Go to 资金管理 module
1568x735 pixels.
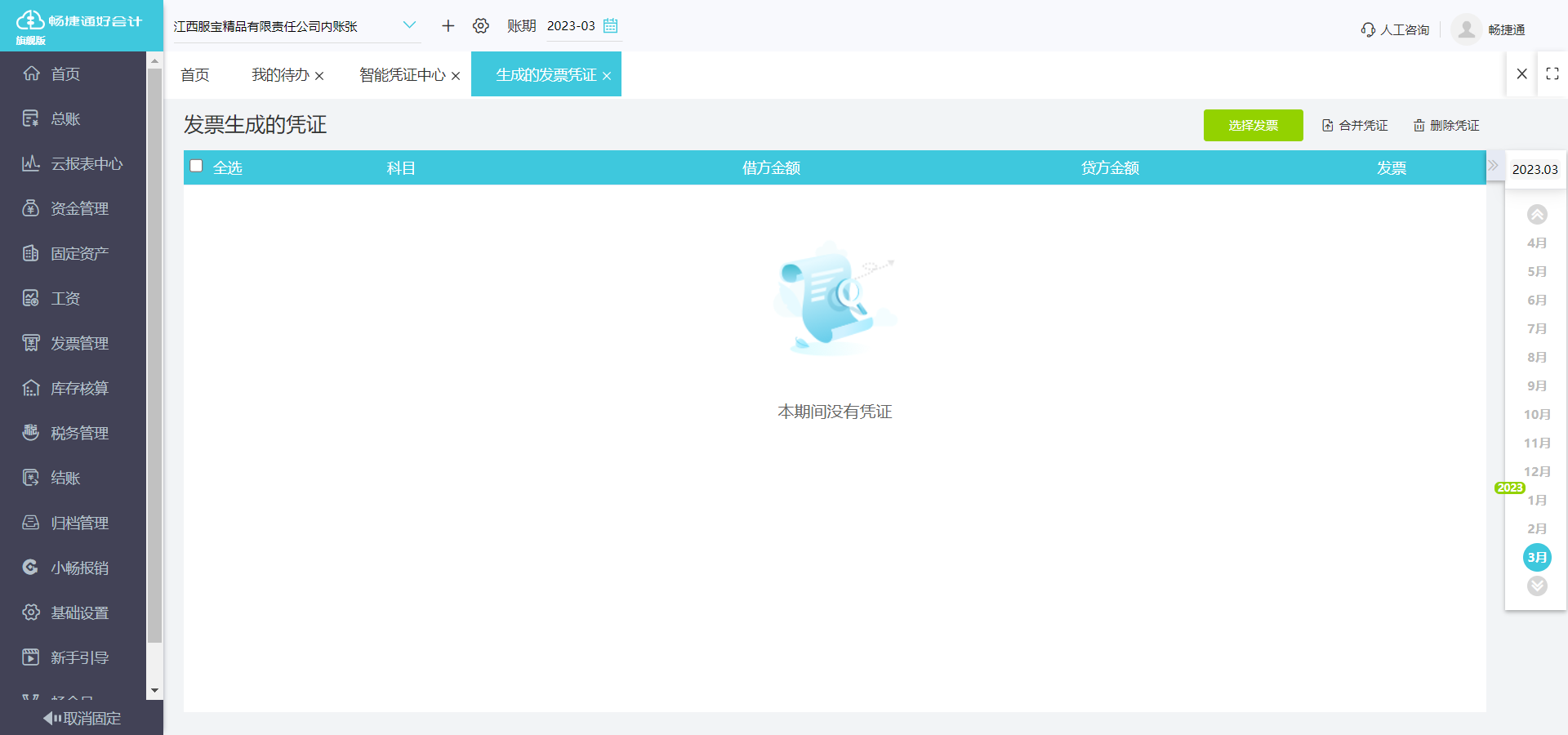[x=82, y=208]
